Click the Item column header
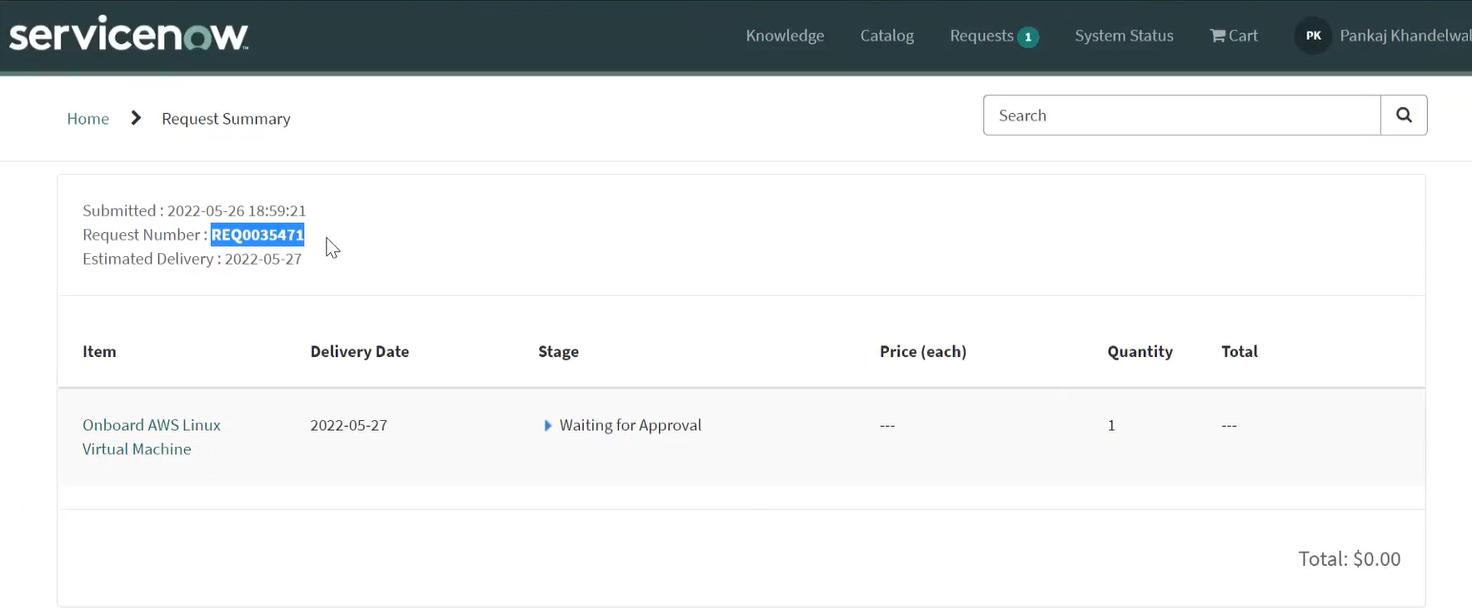1472x608 pixels. (x=99, y=351)
